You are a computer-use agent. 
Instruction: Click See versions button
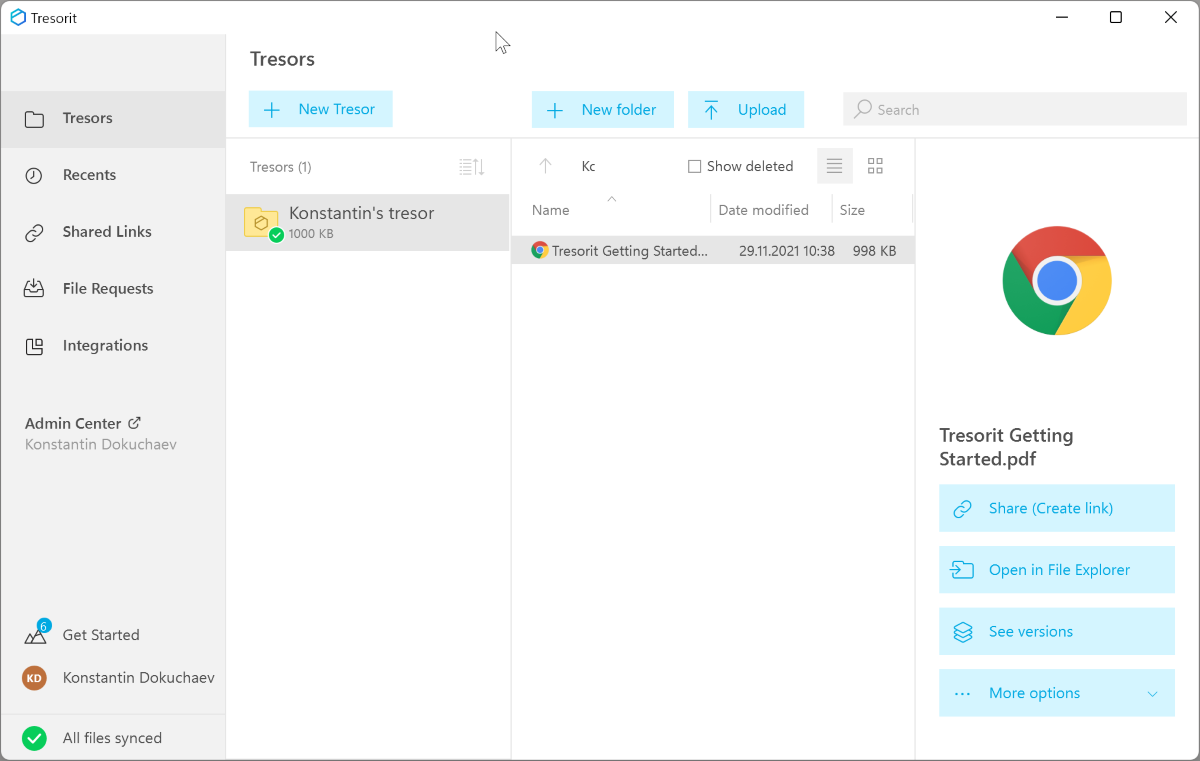(x=1057, y=632)
